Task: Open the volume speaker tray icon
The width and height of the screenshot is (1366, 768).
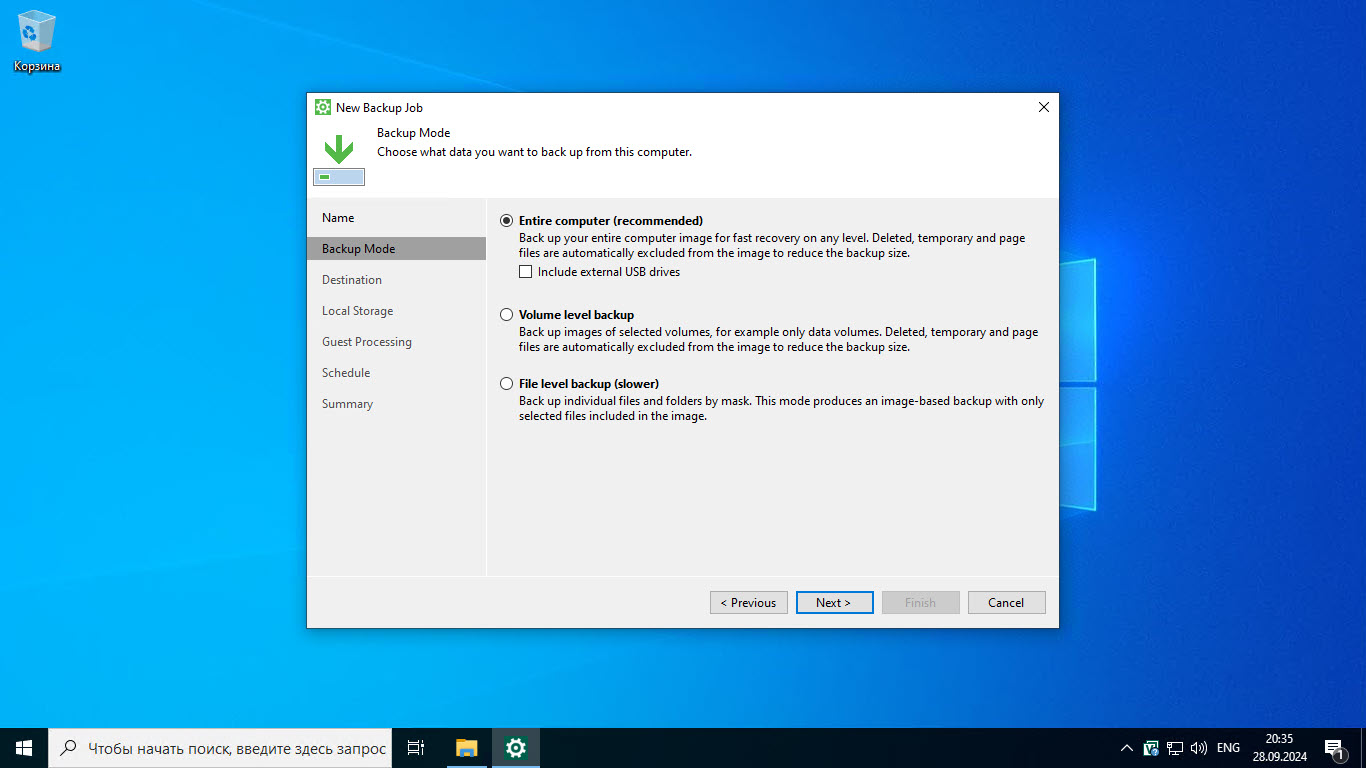Action: 1199,748
